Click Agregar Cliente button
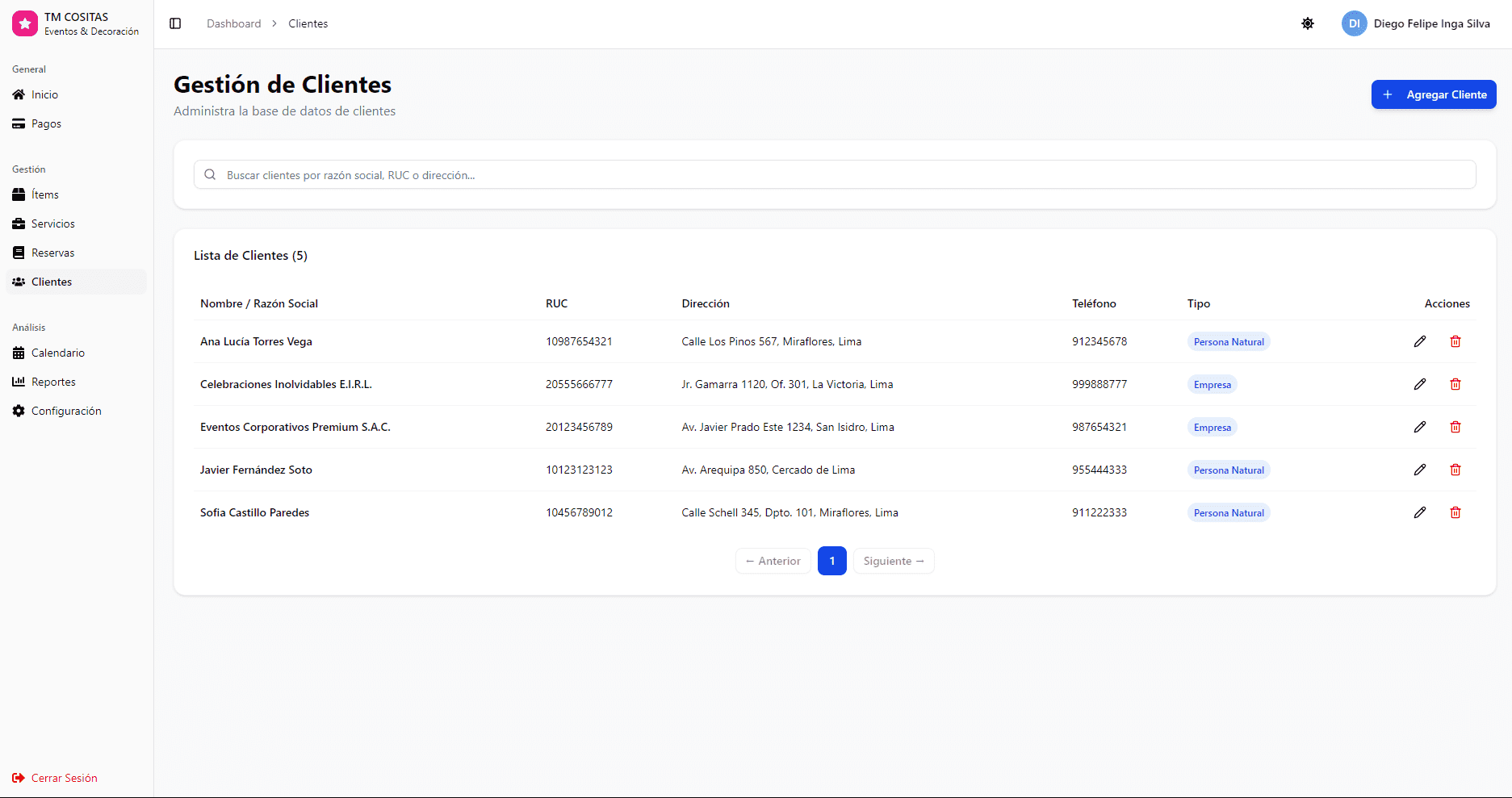The height and width of the screenshot is (798, 1512). pos(1434,94)
